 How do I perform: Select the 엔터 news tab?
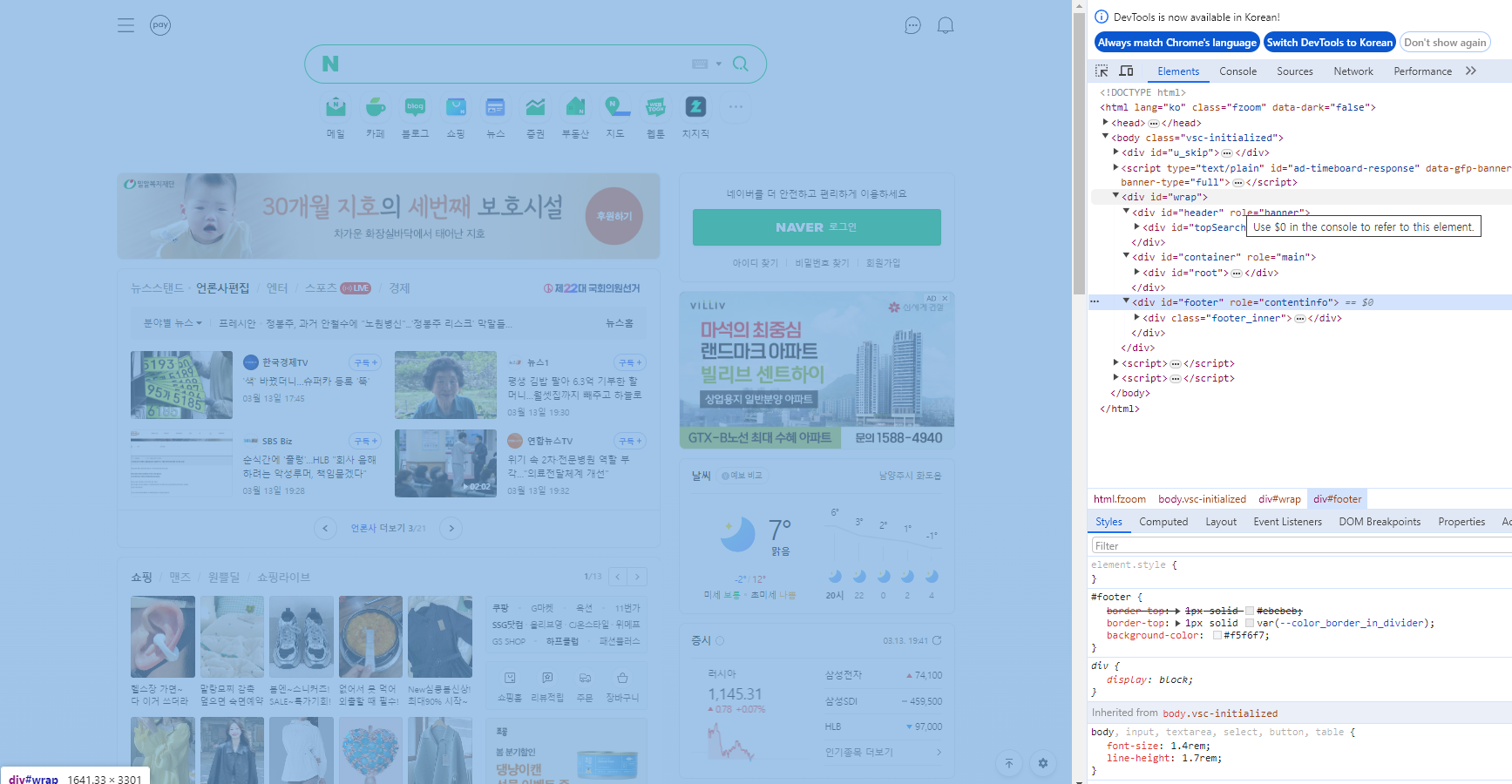(276, 288)
